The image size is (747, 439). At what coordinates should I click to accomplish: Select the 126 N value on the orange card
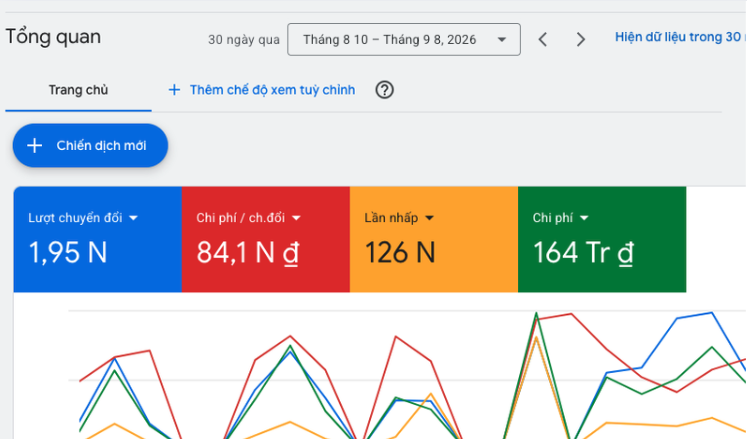point(400,252)
